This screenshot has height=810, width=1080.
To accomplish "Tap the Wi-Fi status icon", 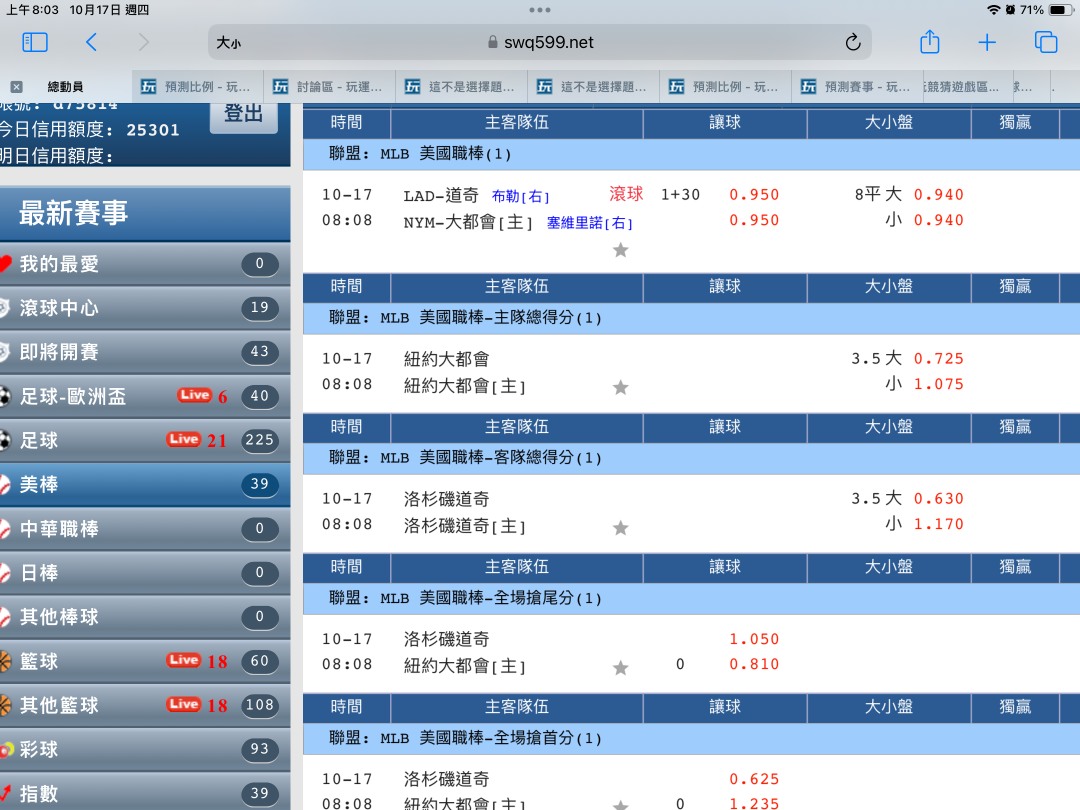I will pyautogui.click(x=993, y=10).
